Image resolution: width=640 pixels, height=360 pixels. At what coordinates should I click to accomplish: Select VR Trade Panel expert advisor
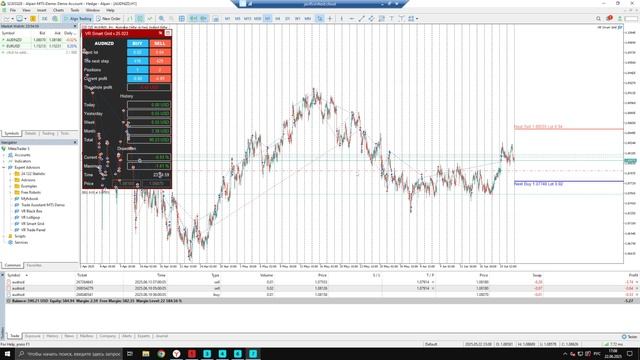pos(33,230)
